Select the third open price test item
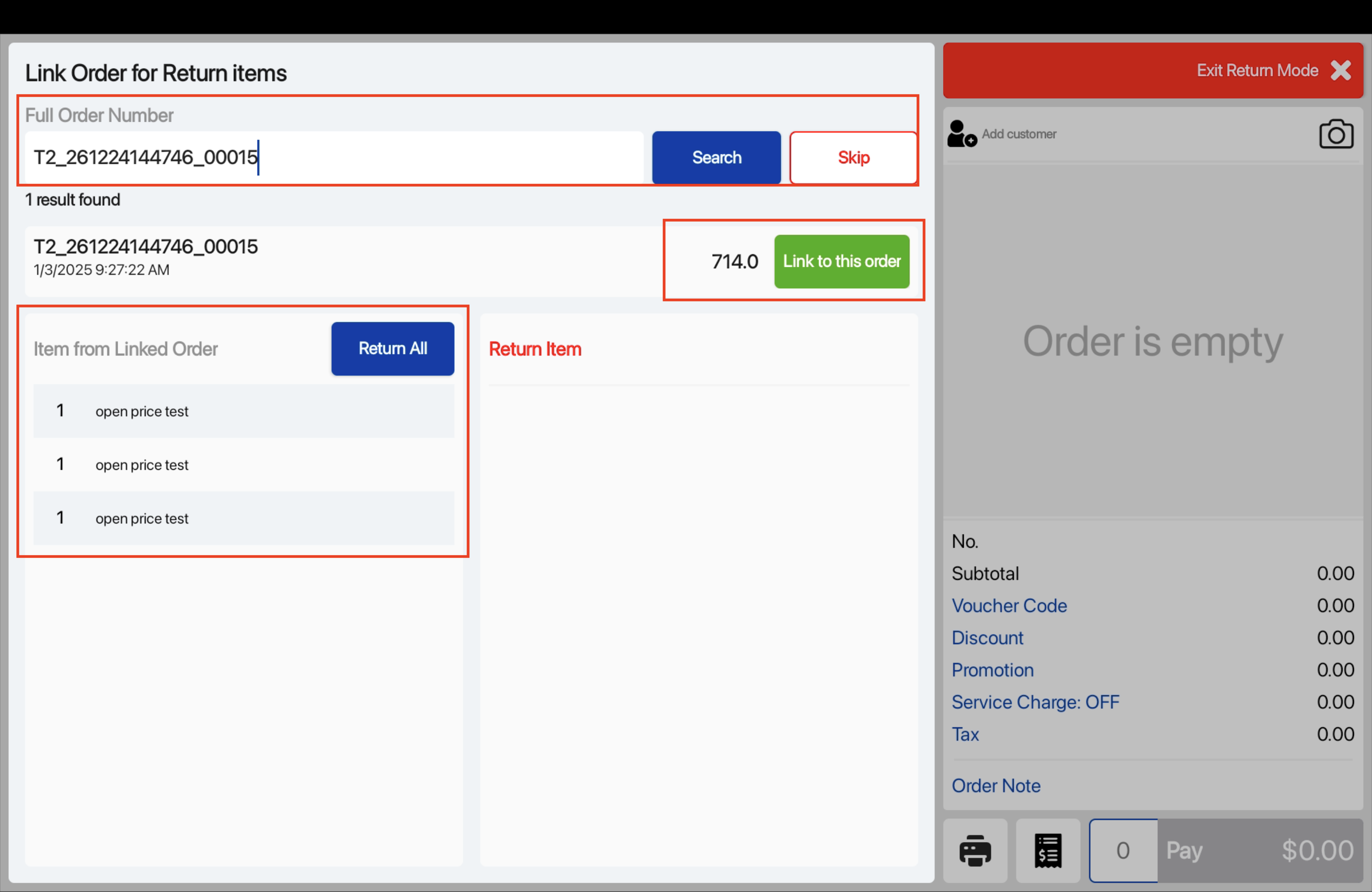The width and height of the screenshot is (1372, 892). pos(243,518)
